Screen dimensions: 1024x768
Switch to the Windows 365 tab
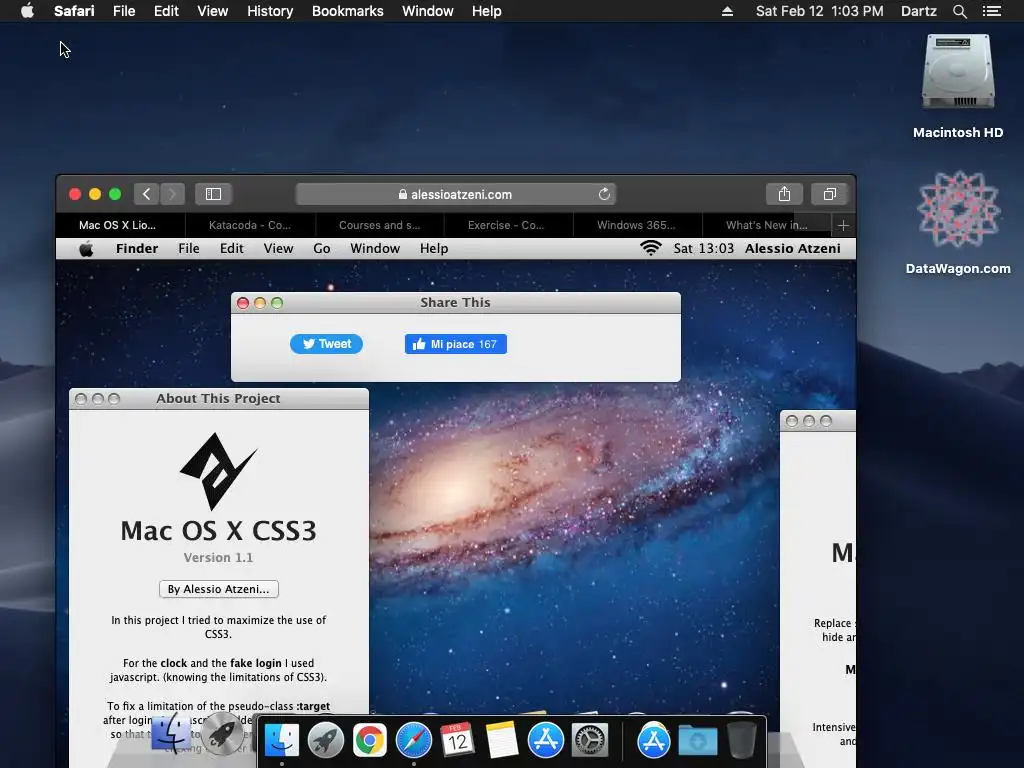click(636, 225)
